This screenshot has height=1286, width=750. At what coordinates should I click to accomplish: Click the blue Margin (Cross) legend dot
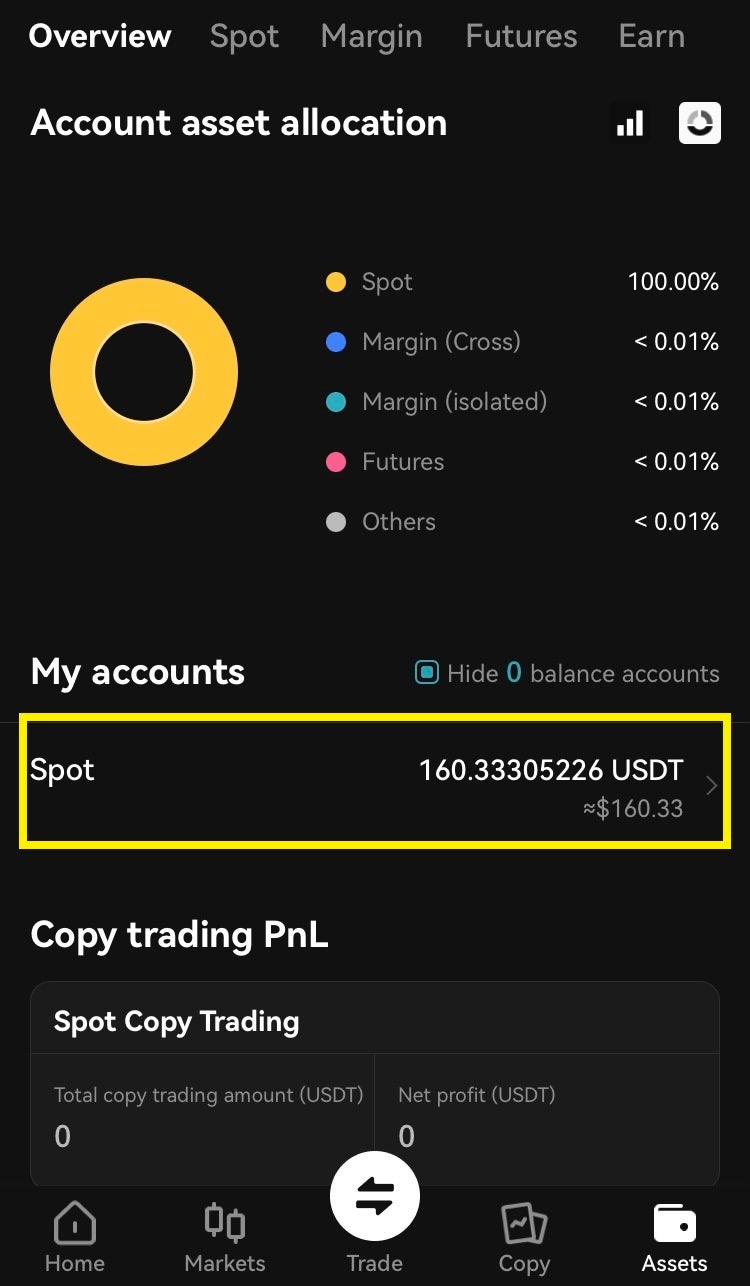coord(336,342)
